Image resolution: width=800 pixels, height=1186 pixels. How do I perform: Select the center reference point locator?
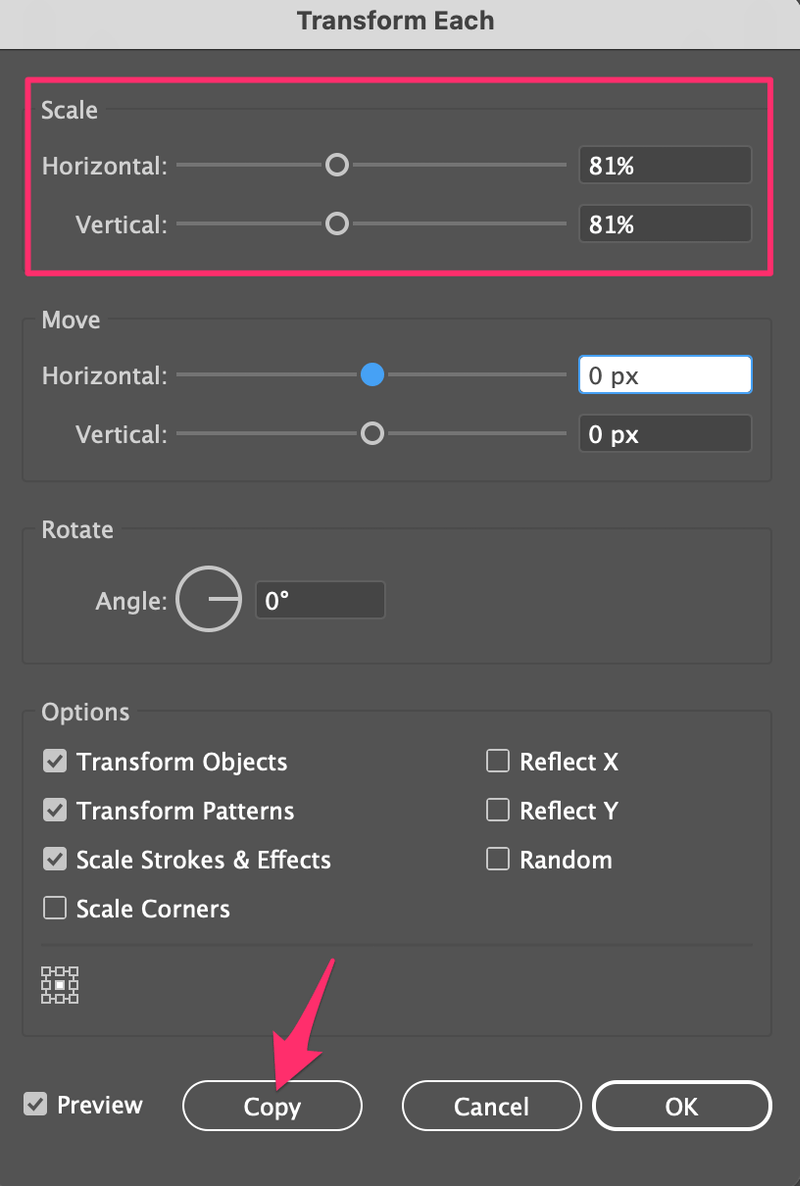coord(60,985)
